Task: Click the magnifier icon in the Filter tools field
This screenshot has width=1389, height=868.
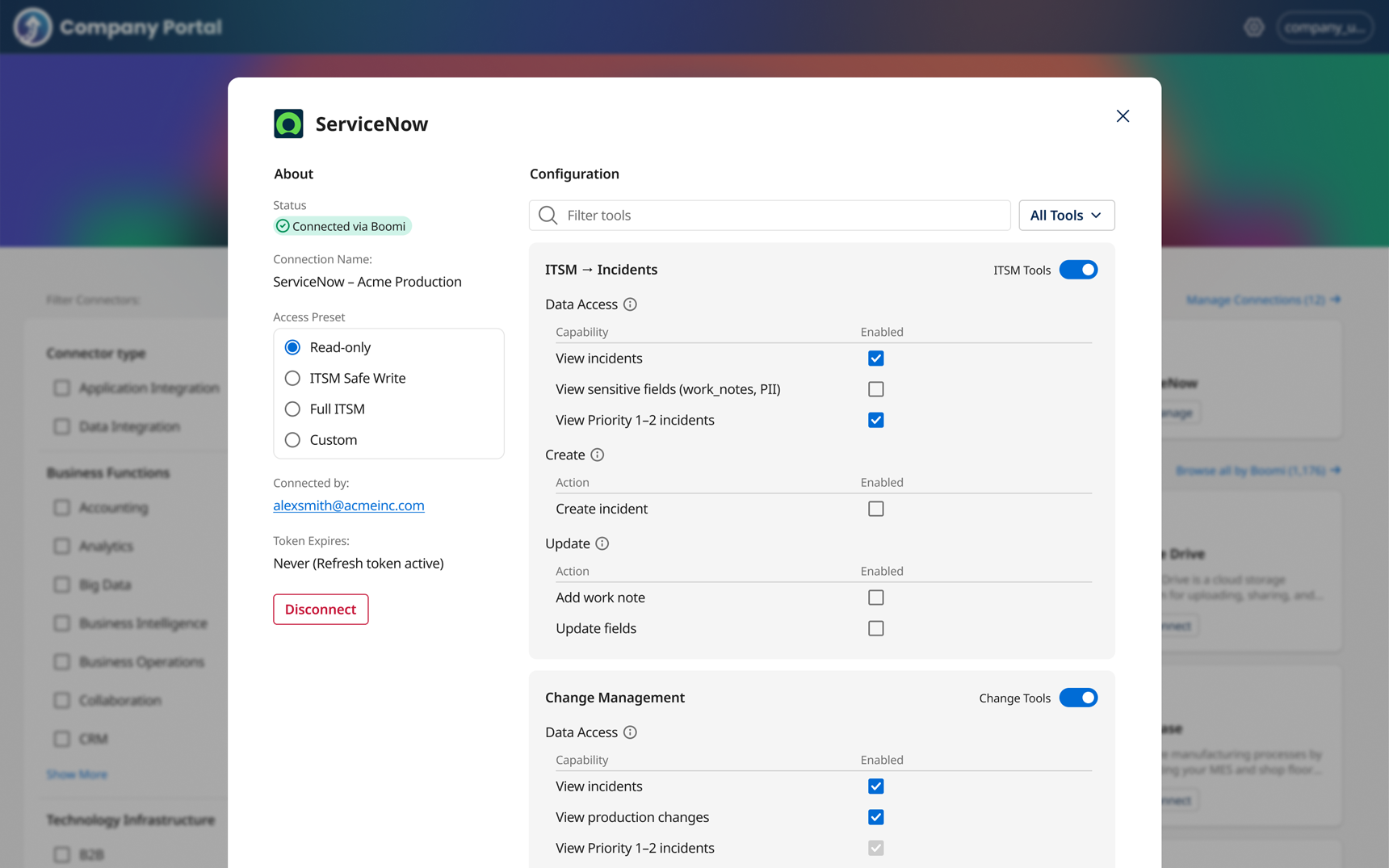Action: [547, 215]
